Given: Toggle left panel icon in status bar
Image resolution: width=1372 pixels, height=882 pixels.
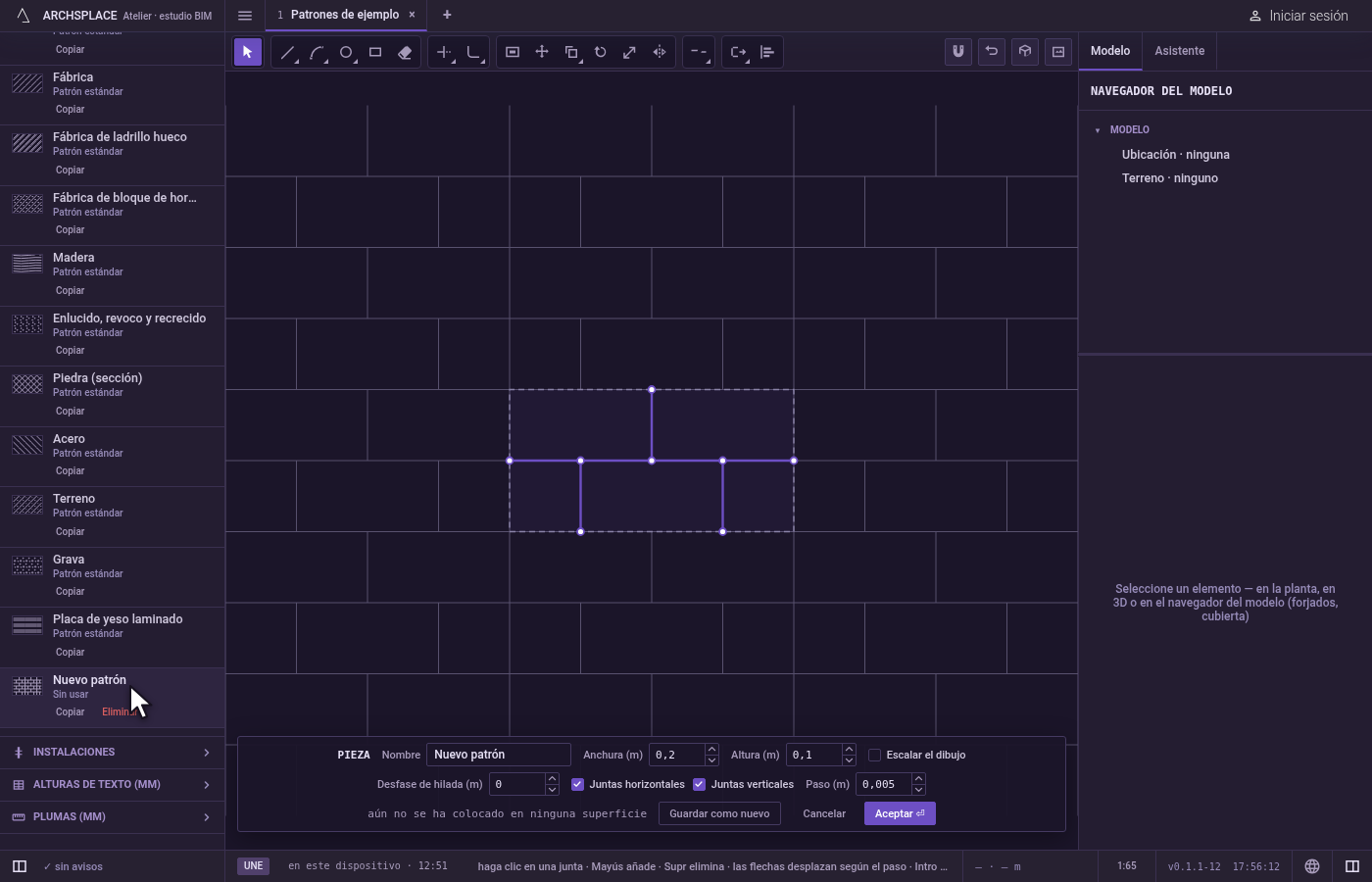Looking at the screenshot, I should click(x=20, y=866).
